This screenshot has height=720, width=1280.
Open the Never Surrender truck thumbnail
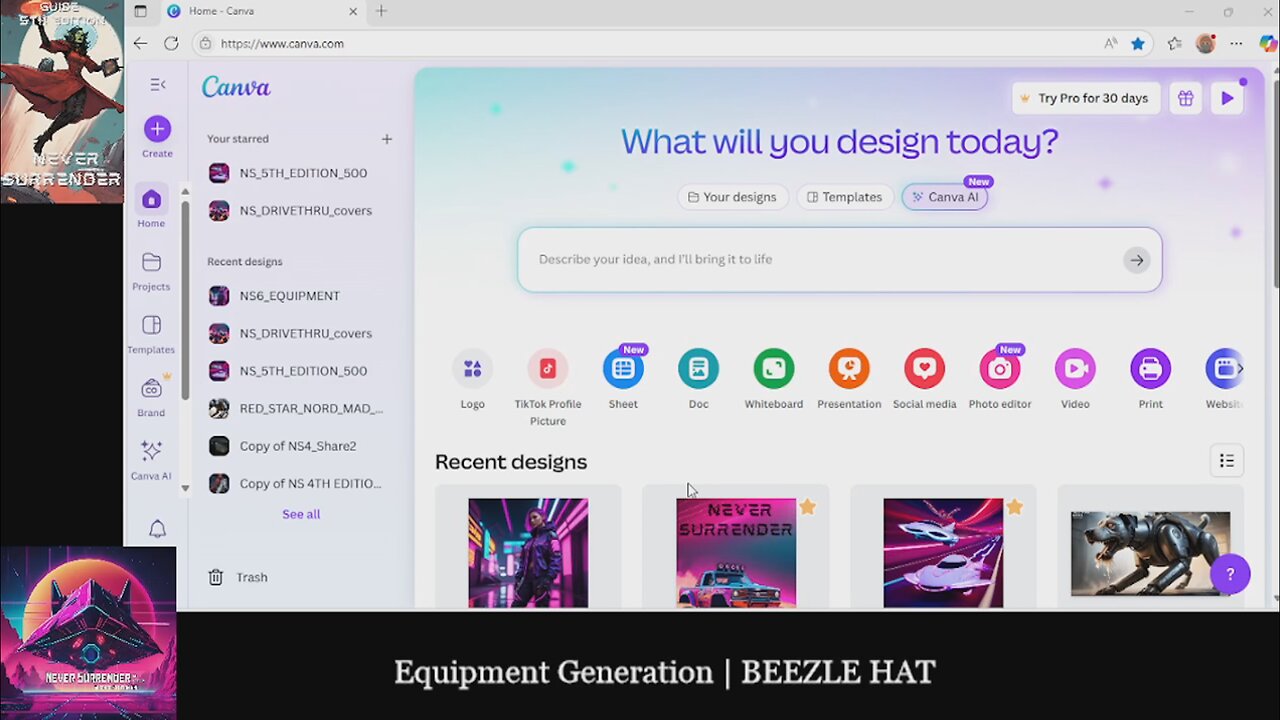736,553
